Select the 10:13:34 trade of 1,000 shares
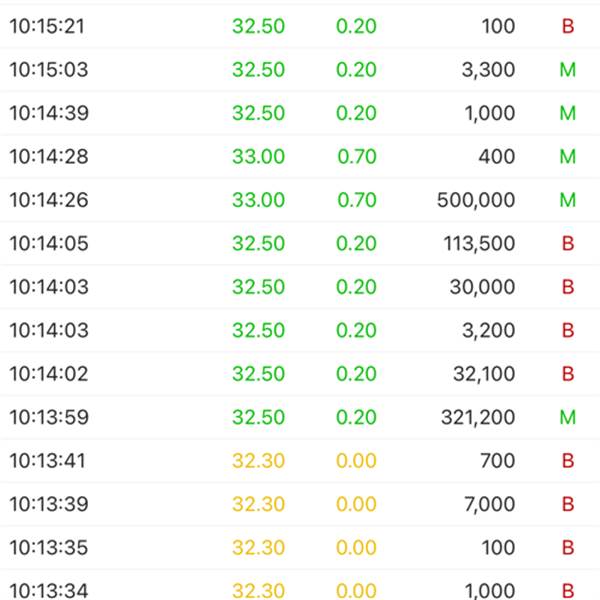 300,585
